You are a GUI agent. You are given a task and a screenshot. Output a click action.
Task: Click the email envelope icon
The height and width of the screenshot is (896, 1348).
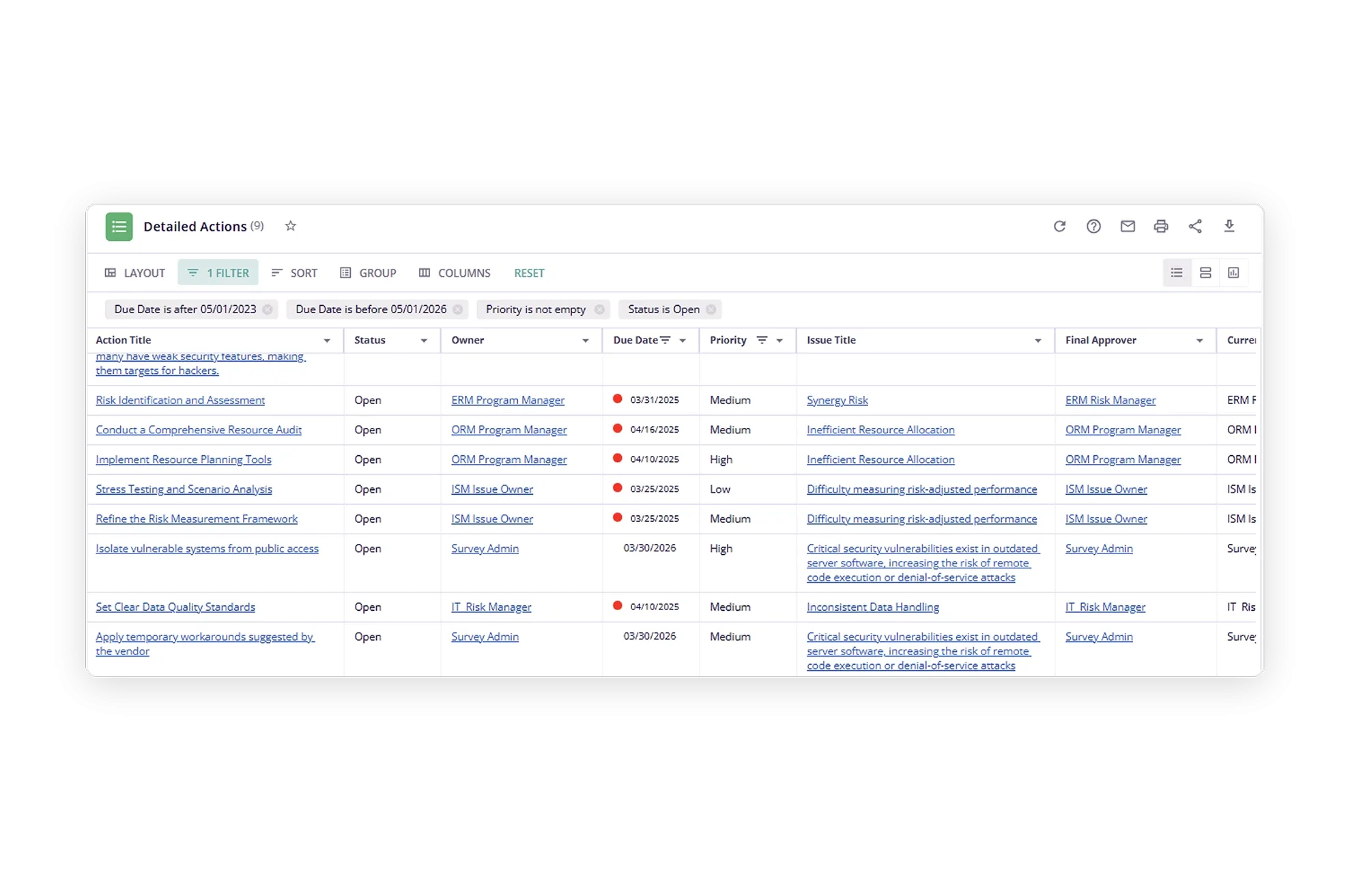[x=1128, y=226]
